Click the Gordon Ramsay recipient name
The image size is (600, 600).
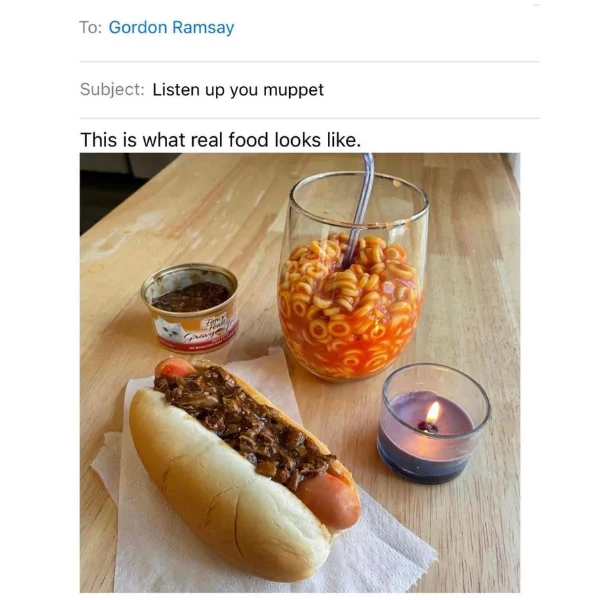point(171,28)
